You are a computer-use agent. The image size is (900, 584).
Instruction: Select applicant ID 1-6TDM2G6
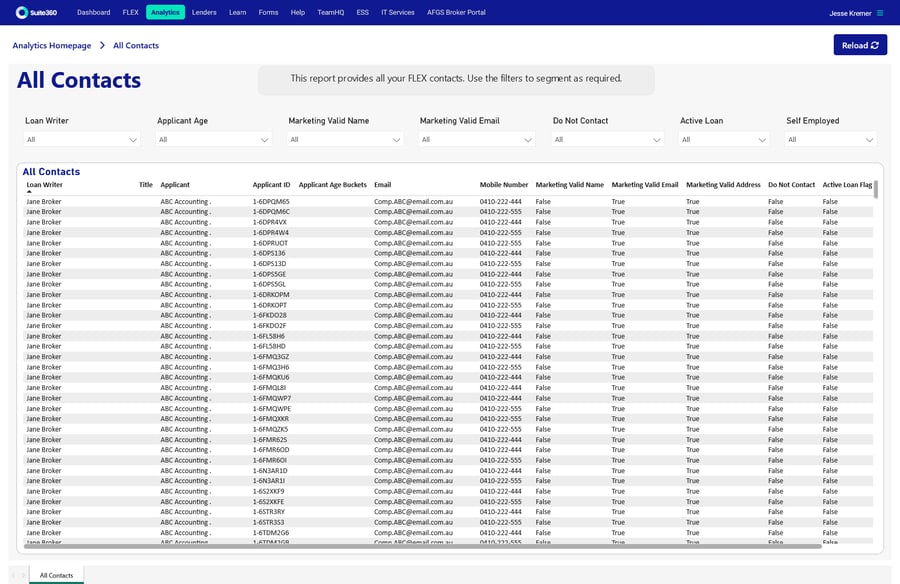[x=271, y=532]
